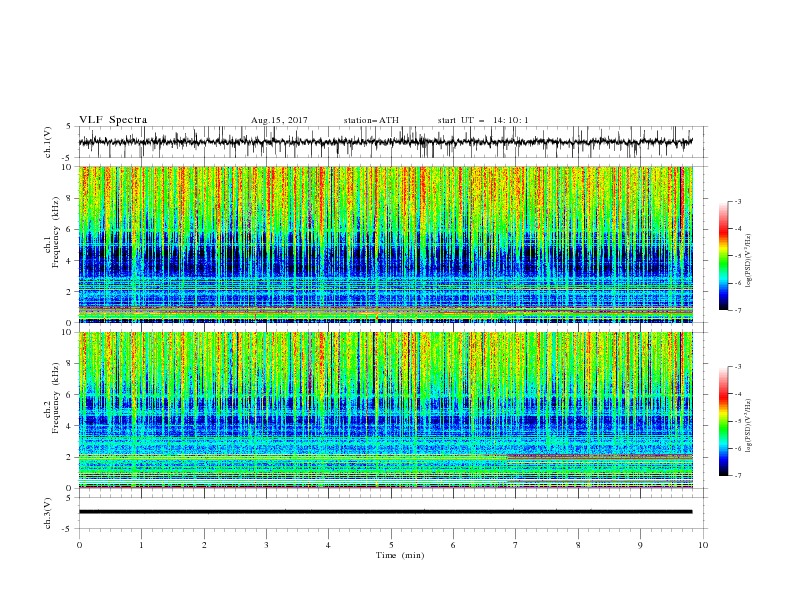Click the "-3" label on ch.2 color bar

(x=737, y=367)
